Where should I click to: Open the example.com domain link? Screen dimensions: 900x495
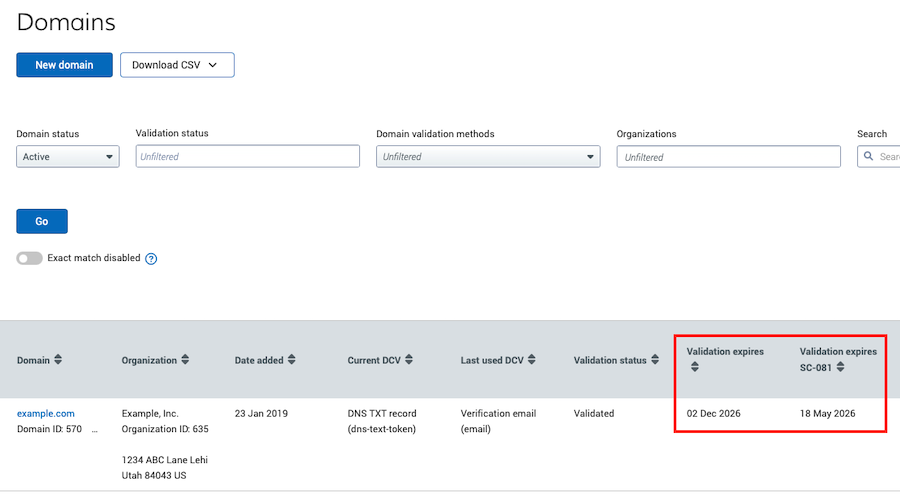point(45,413)
